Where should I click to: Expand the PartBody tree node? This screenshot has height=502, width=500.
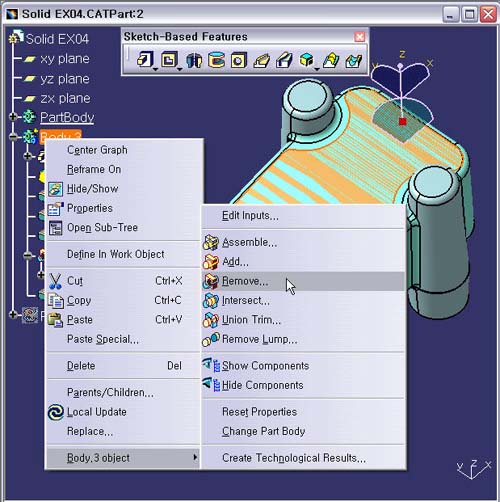pyautogui.click(x=13, y=117)
